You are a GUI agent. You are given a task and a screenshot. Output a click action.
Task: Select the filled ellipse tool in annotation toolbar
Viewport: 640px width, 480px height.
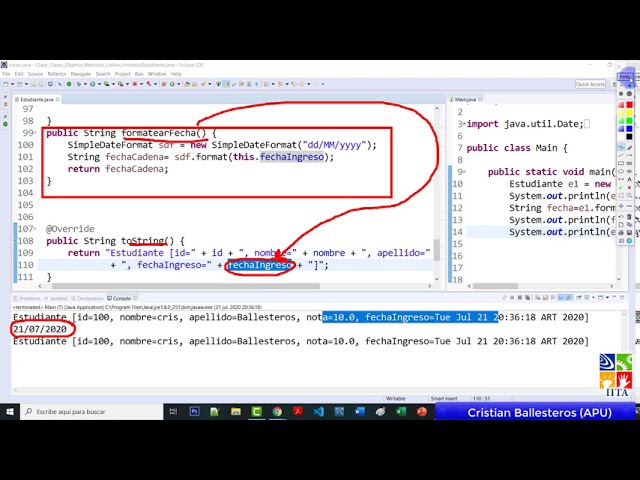tap(629, 171)
